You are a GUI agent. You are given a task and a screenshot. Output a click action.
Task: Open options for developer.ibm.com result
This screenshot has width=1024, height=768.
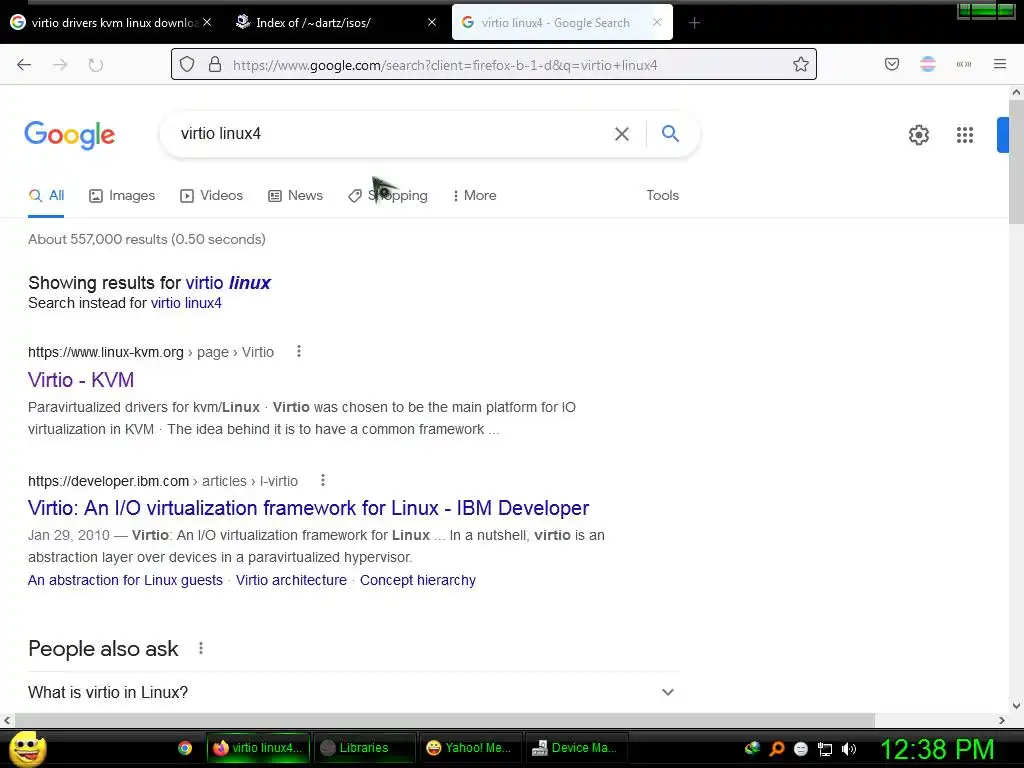tap(323, 481)
